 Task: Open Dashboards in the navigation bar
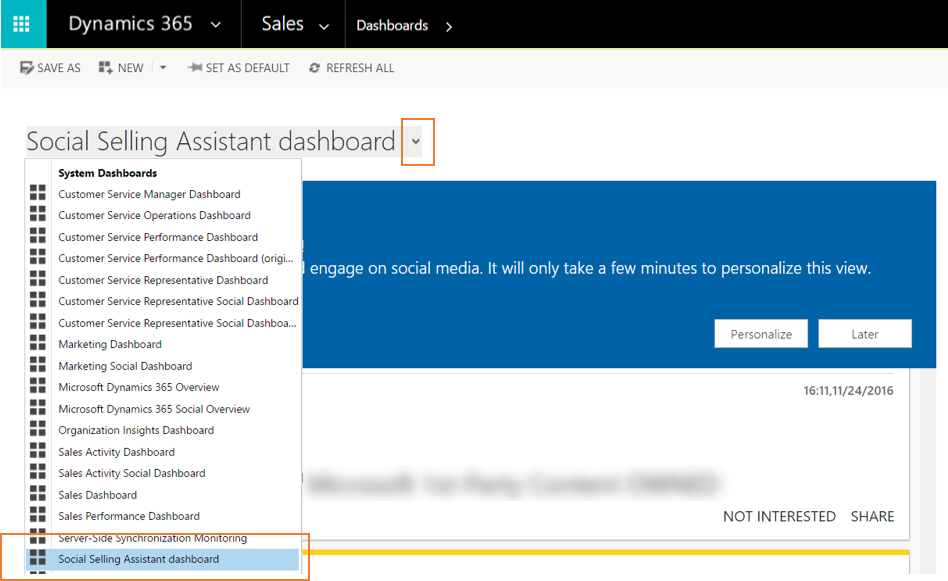392,25
